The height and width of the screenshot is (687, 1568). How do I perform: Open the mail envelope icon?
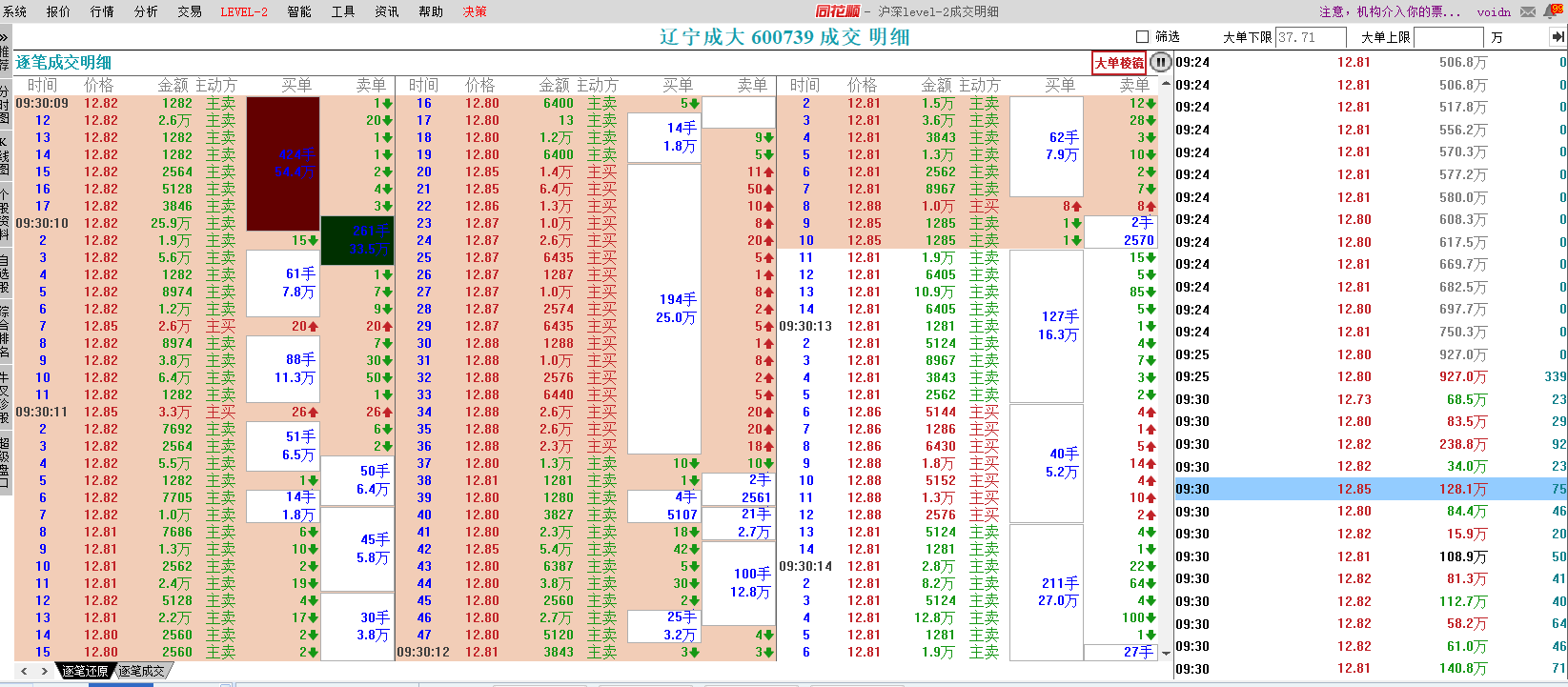1528,11
